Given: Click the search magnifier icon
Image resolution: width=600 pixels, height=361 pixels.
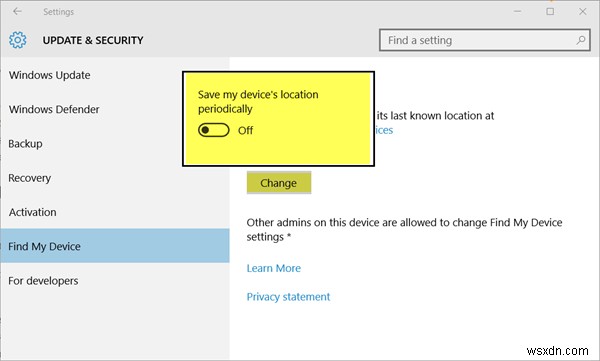Looking at the screenshot, I should (580, 40).
